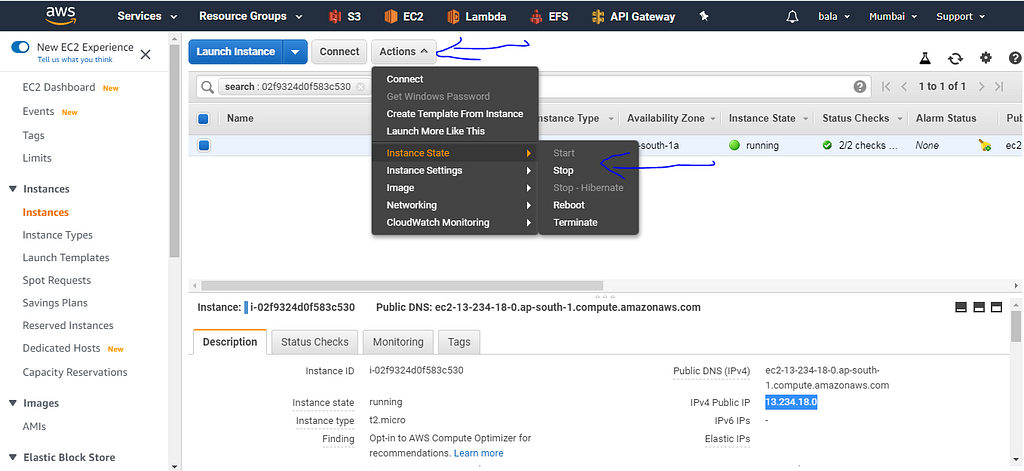Open the Learn more link

point(479,453)
